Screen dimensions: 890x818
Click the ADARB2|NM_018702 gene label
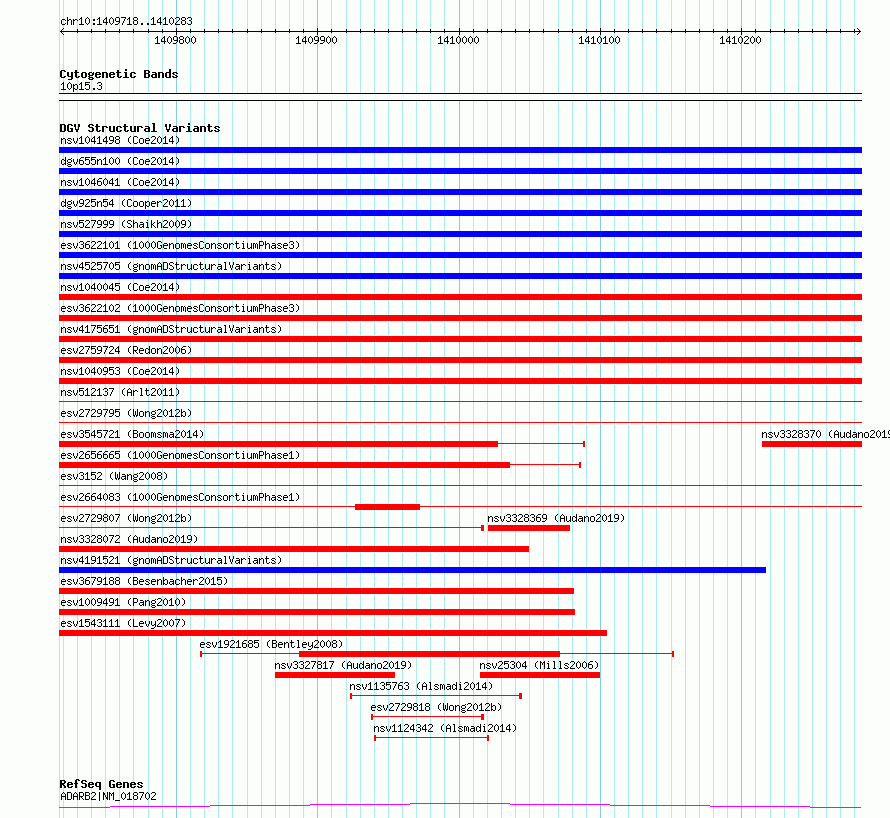(x=108, y=796)
